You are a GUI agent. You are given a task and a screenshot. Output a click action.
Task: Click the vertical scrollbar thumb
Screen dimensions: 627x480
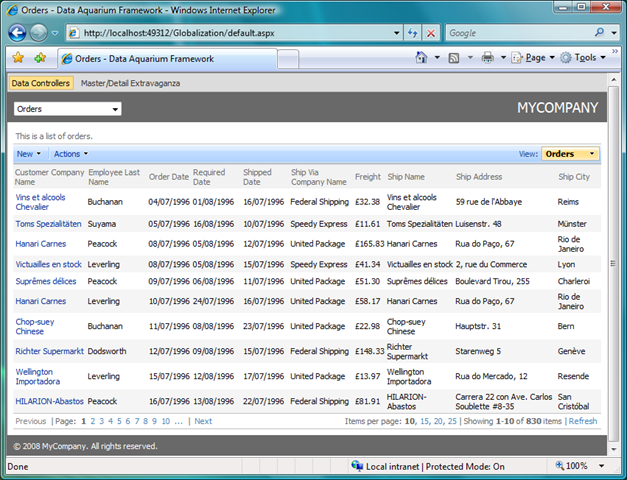614,263
